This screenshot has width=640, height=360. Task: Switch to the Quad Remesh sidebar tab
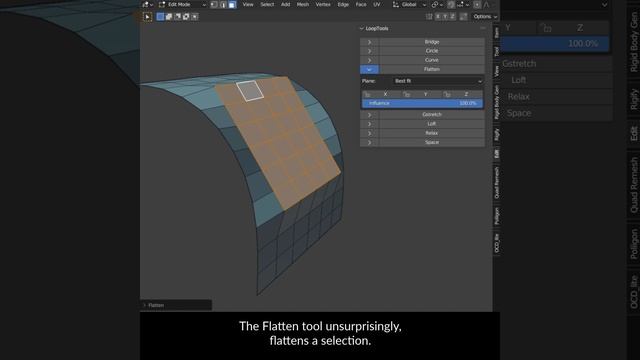pos(496,183)
